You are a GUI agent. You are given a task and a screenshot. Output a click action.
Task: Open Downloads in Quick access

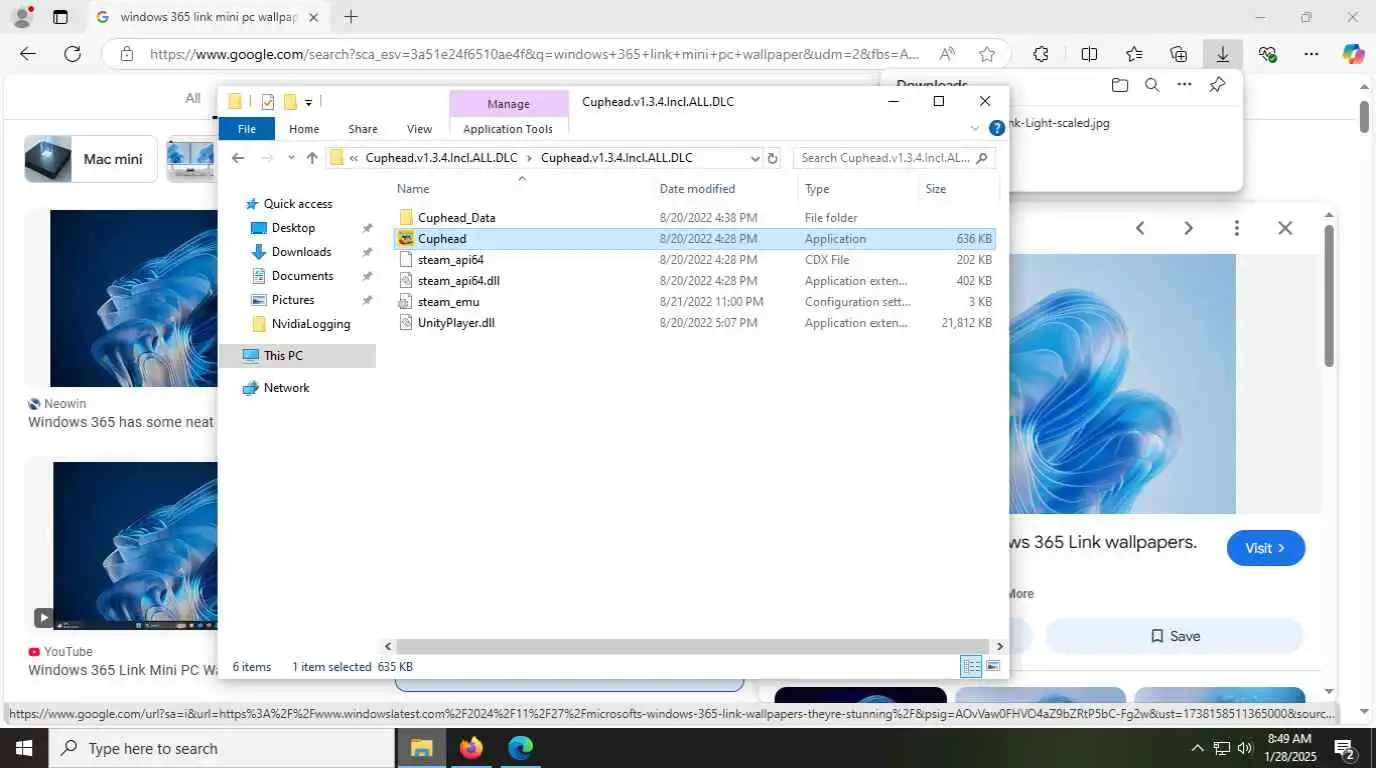(x=301, y=252)
